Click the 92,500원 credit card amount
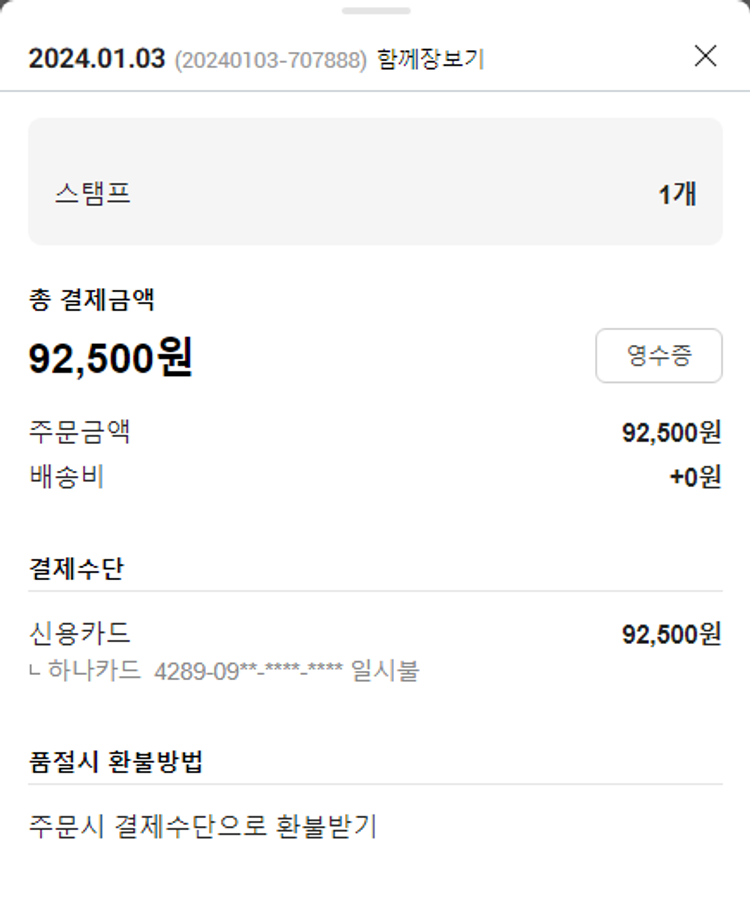Viewport: 750px width, 921px height. [671, 634]
